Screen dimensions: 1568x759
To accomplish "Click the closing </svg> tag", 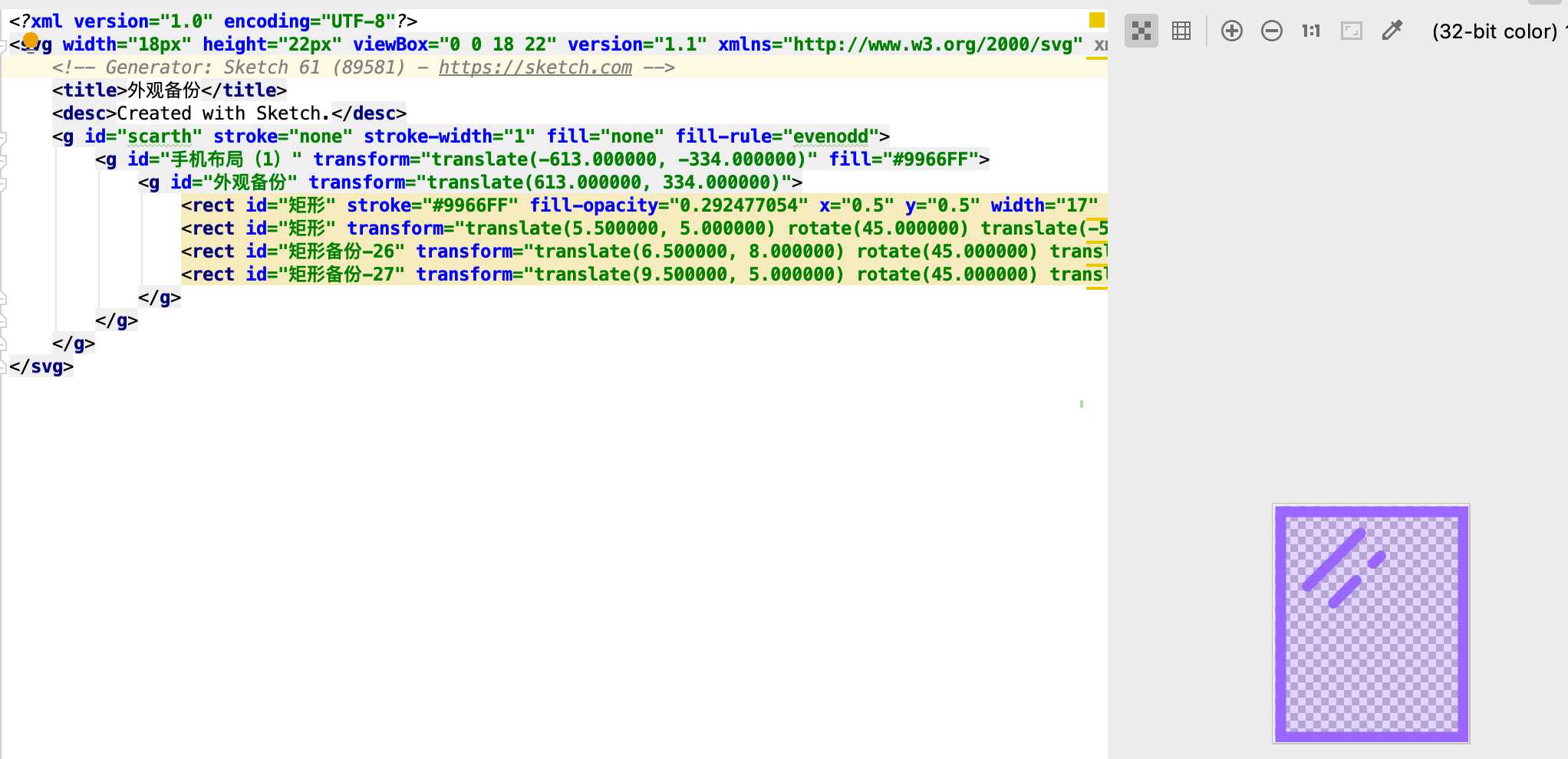I will [x=41, y=366].
